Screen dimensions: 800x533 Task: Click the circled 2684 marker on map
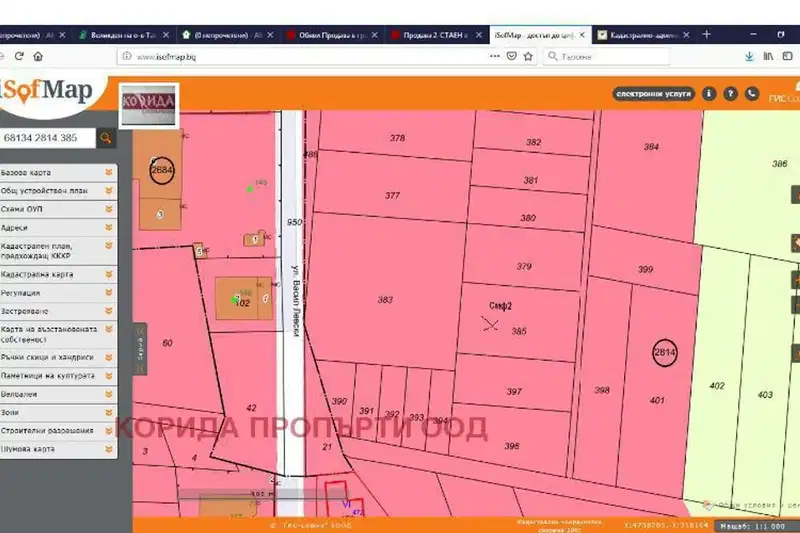pos(162,170)
